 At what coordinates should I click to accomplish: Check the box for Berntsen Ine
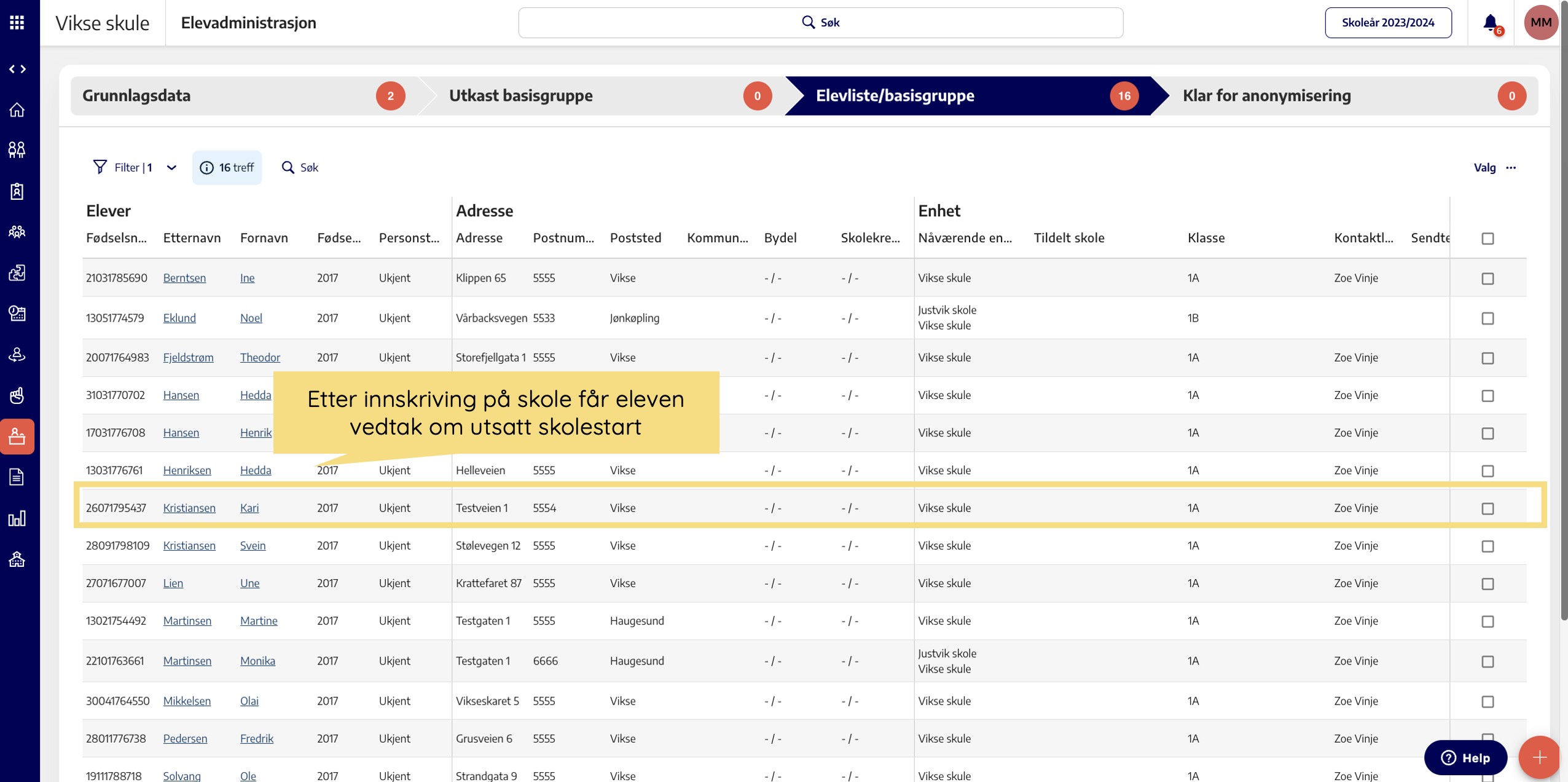pyautogui.click(x=1488, y=278)
